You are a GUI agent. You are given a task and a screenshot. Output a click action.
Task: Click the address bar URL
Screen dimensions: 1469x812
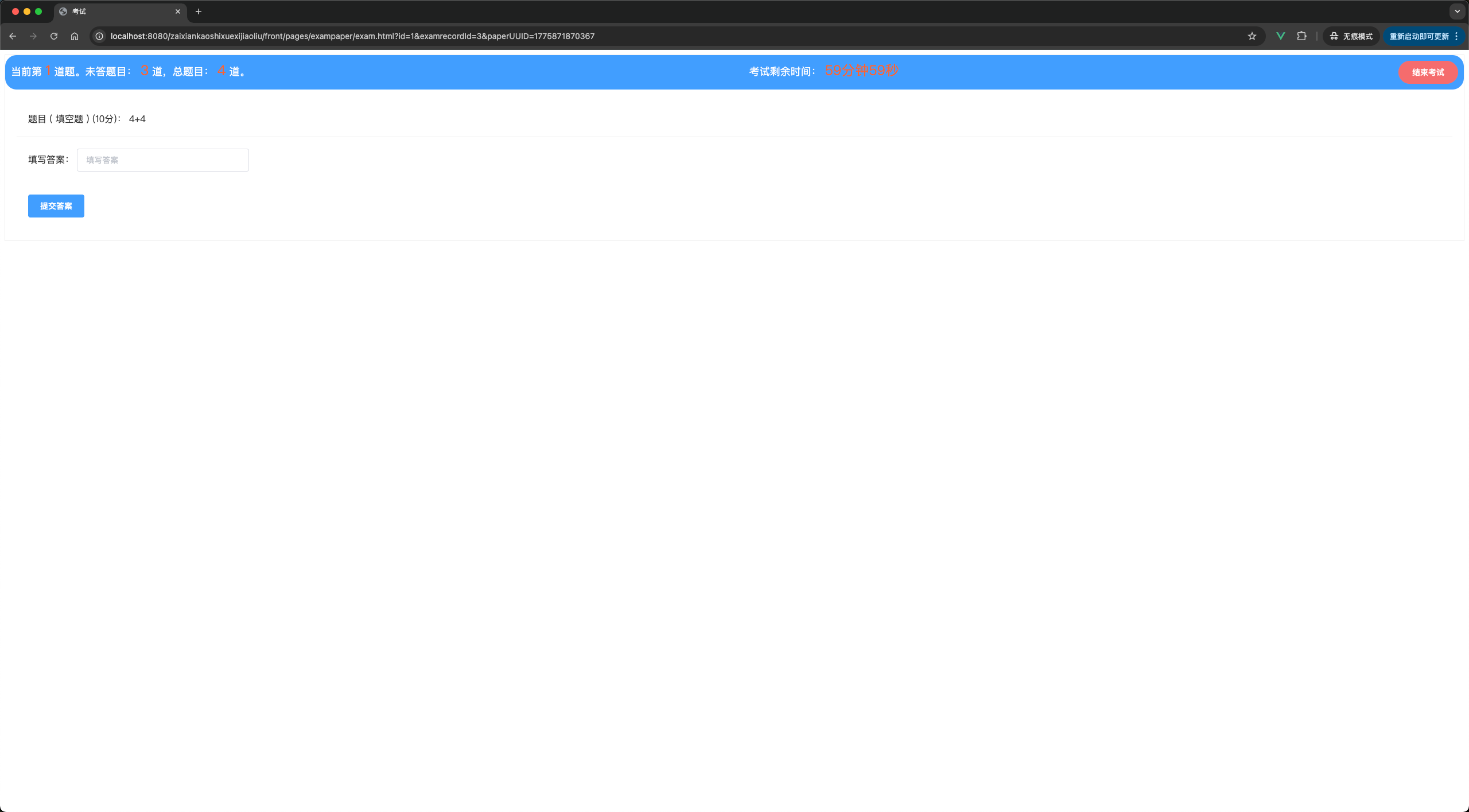coord(352,36)
